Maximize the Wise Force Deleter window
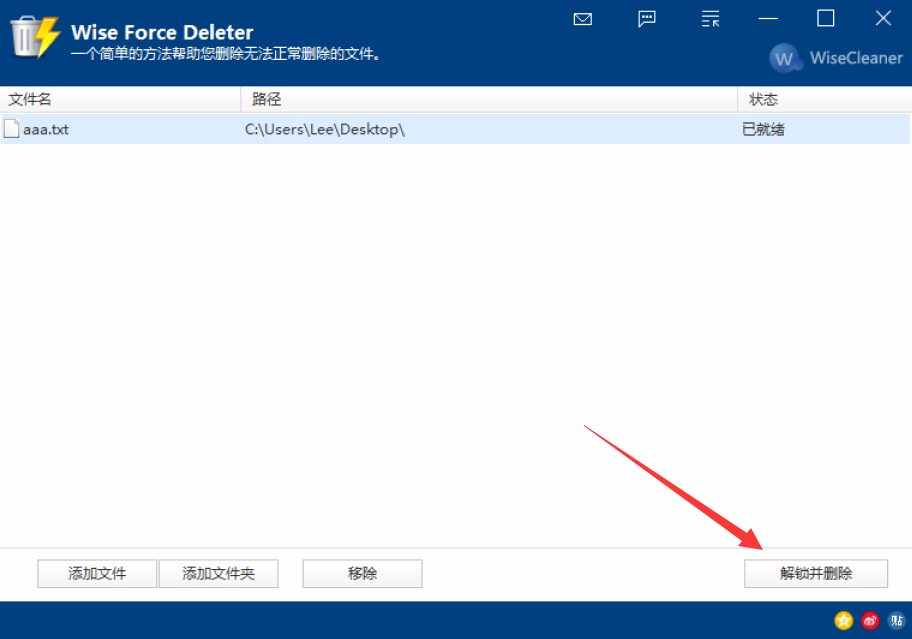Image resolution: width=912 pixels, height=639 pixels. [x=825, y=19]
